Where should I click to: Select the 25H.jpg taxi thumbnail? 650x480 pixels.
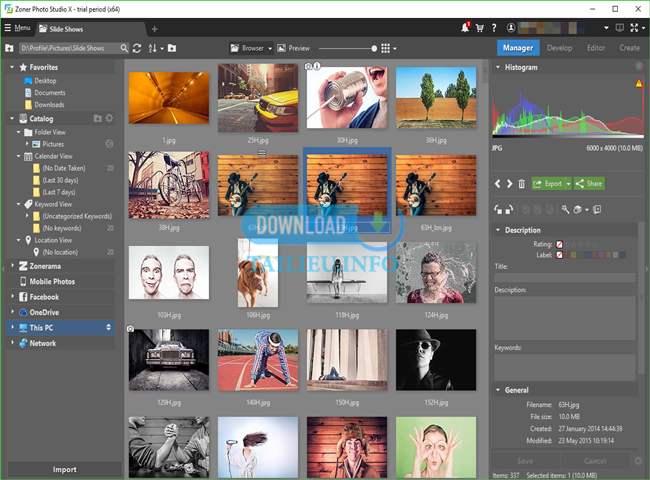(258, 98)
